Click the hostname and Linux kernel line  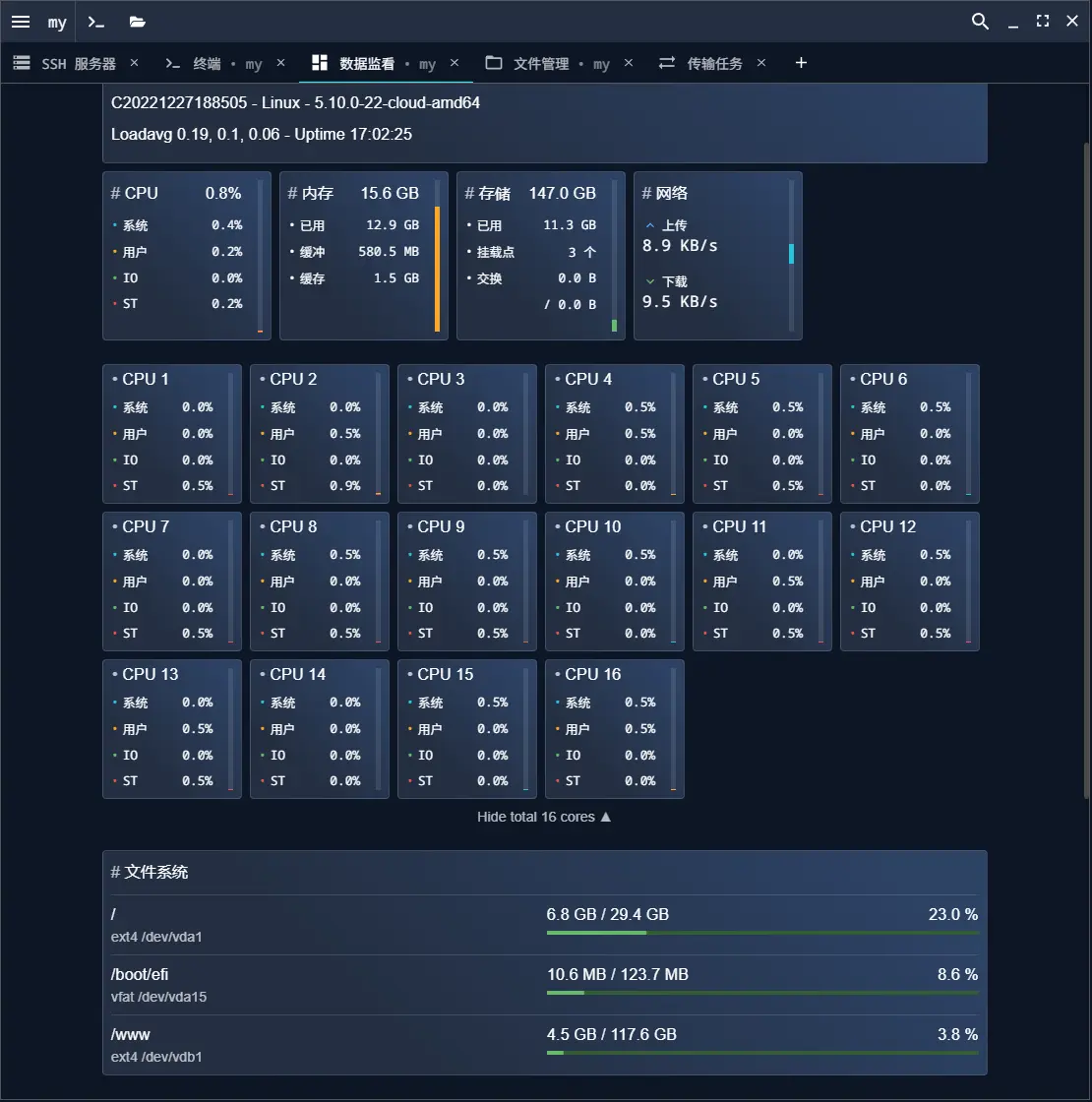pos(295,102)
